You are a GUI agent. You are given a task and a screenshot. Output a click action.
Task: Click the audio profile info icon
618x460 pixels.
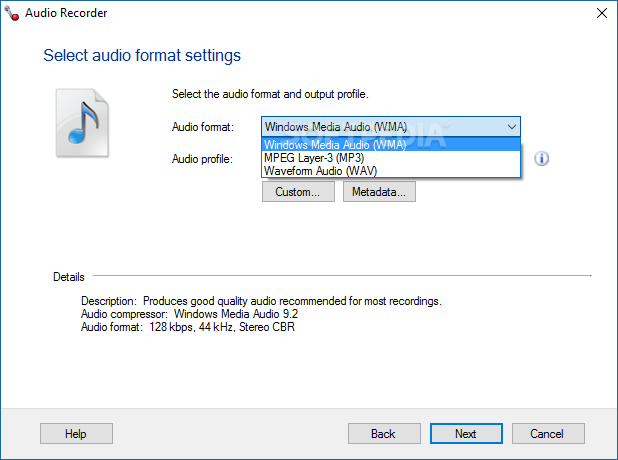542,158
